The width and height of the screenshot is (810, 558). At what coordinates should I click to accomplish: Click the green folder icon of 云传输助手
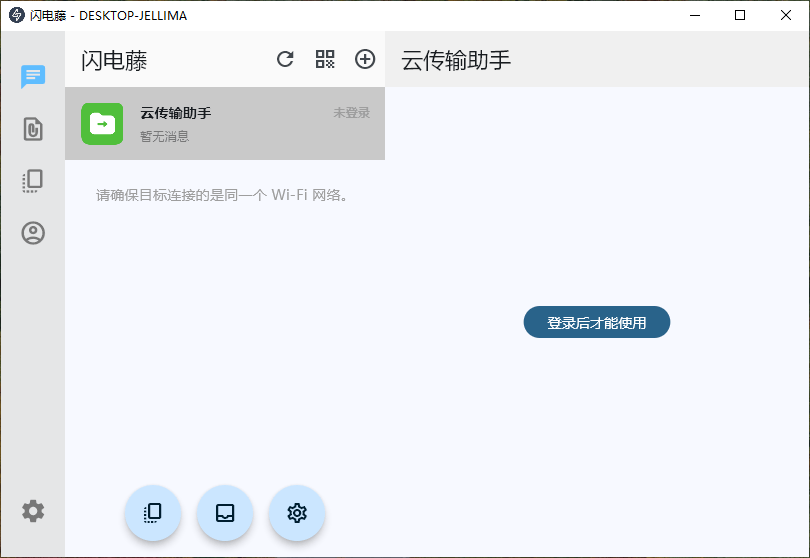(x=102, y=124)
